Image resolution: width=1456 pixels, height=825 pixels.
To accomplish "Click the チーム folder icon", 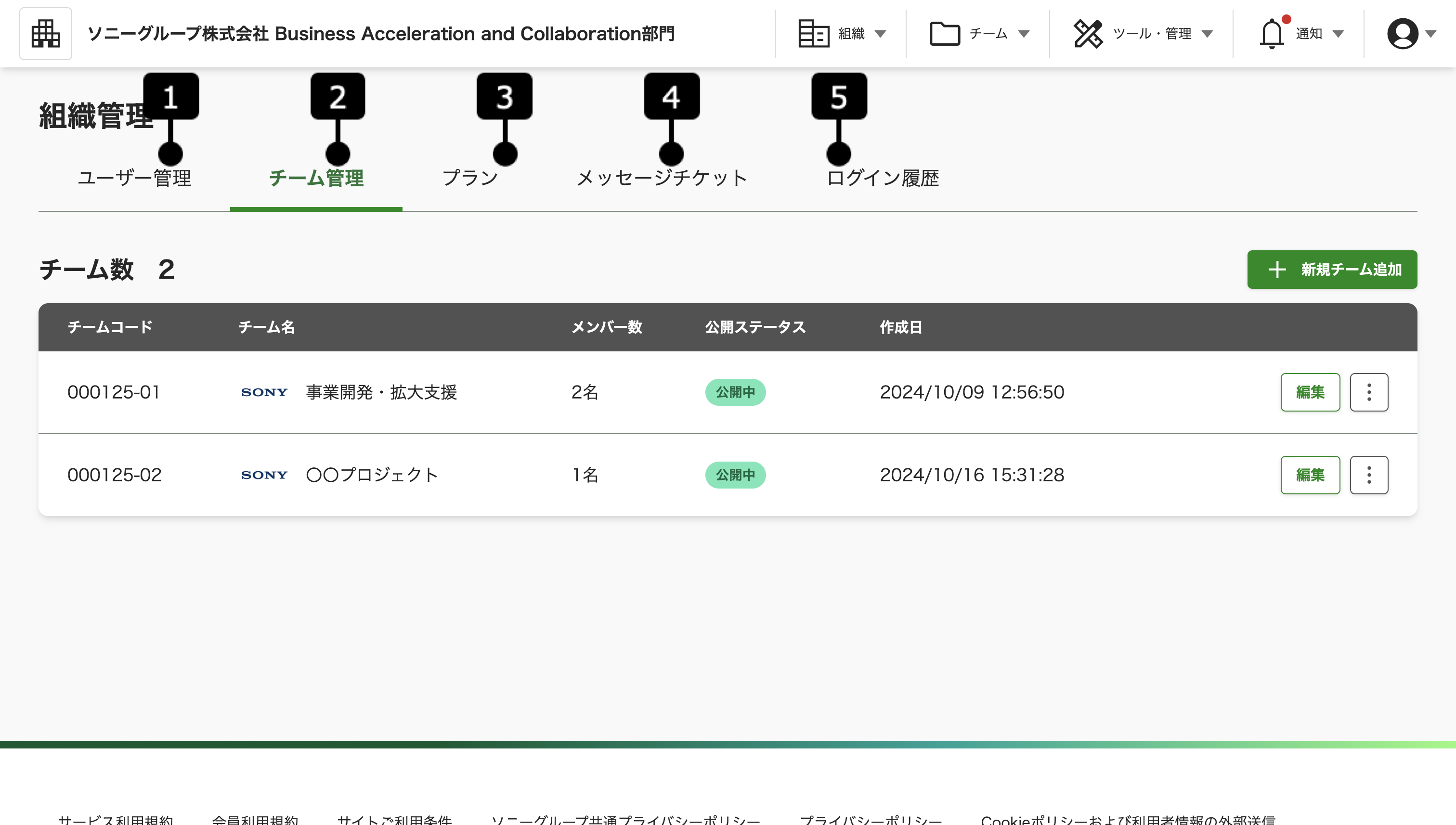I will pyautogui.click(x=945, y=34).
